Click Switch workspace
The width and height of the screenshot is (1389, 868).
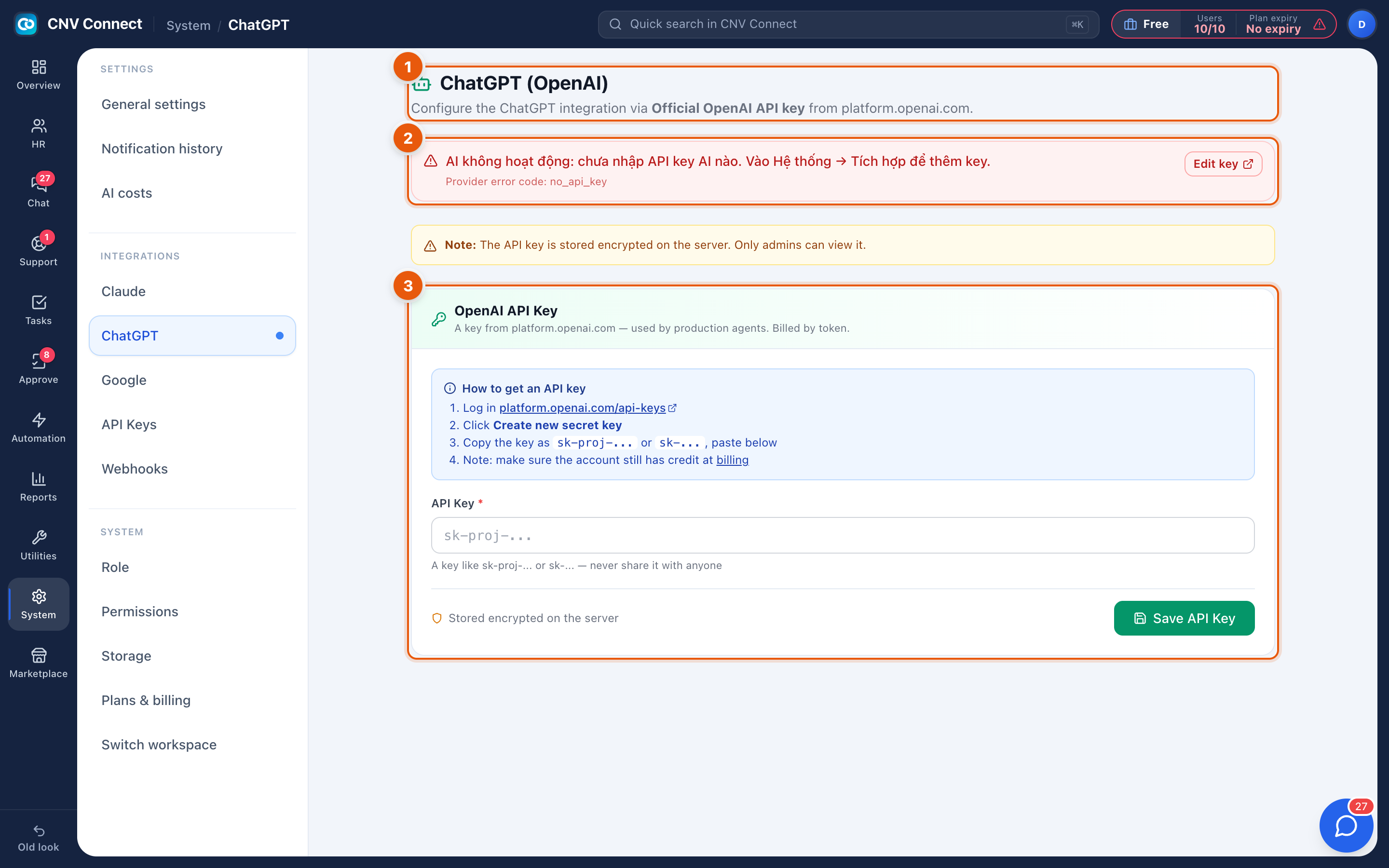(x=192, y=745)
